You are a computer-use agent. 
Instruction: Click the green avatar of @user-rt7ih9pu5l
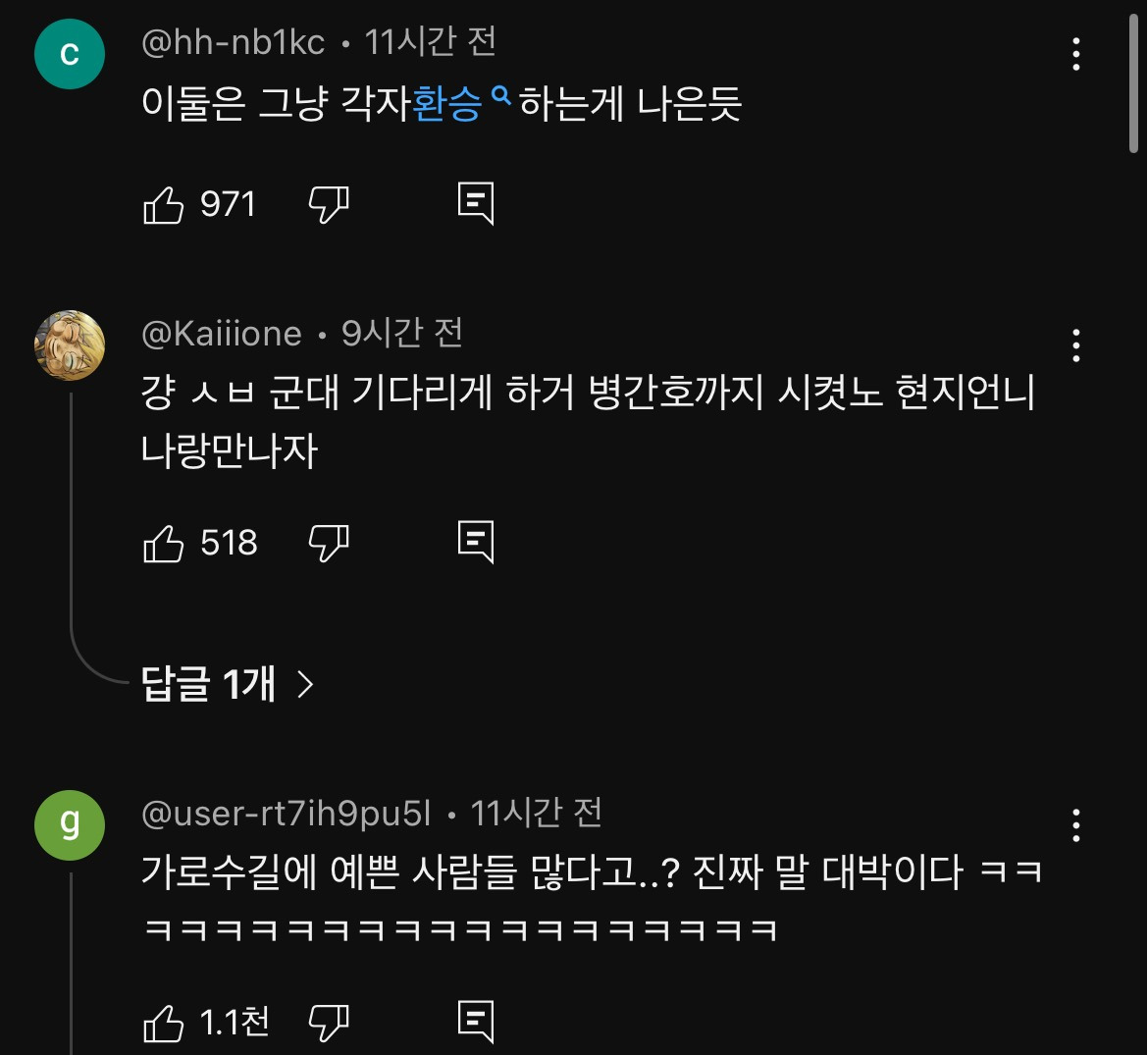[x=69, y=825]
